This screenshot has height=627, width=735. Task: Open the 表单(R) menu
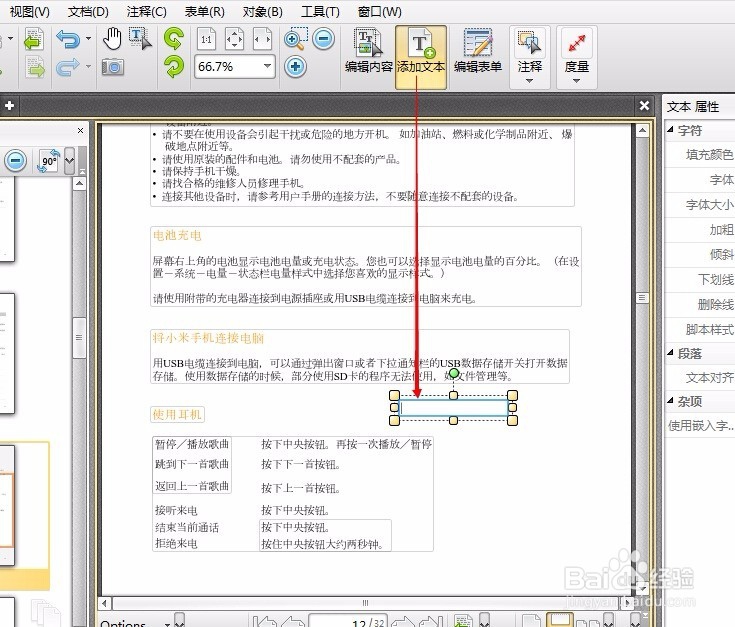point(204,12)
